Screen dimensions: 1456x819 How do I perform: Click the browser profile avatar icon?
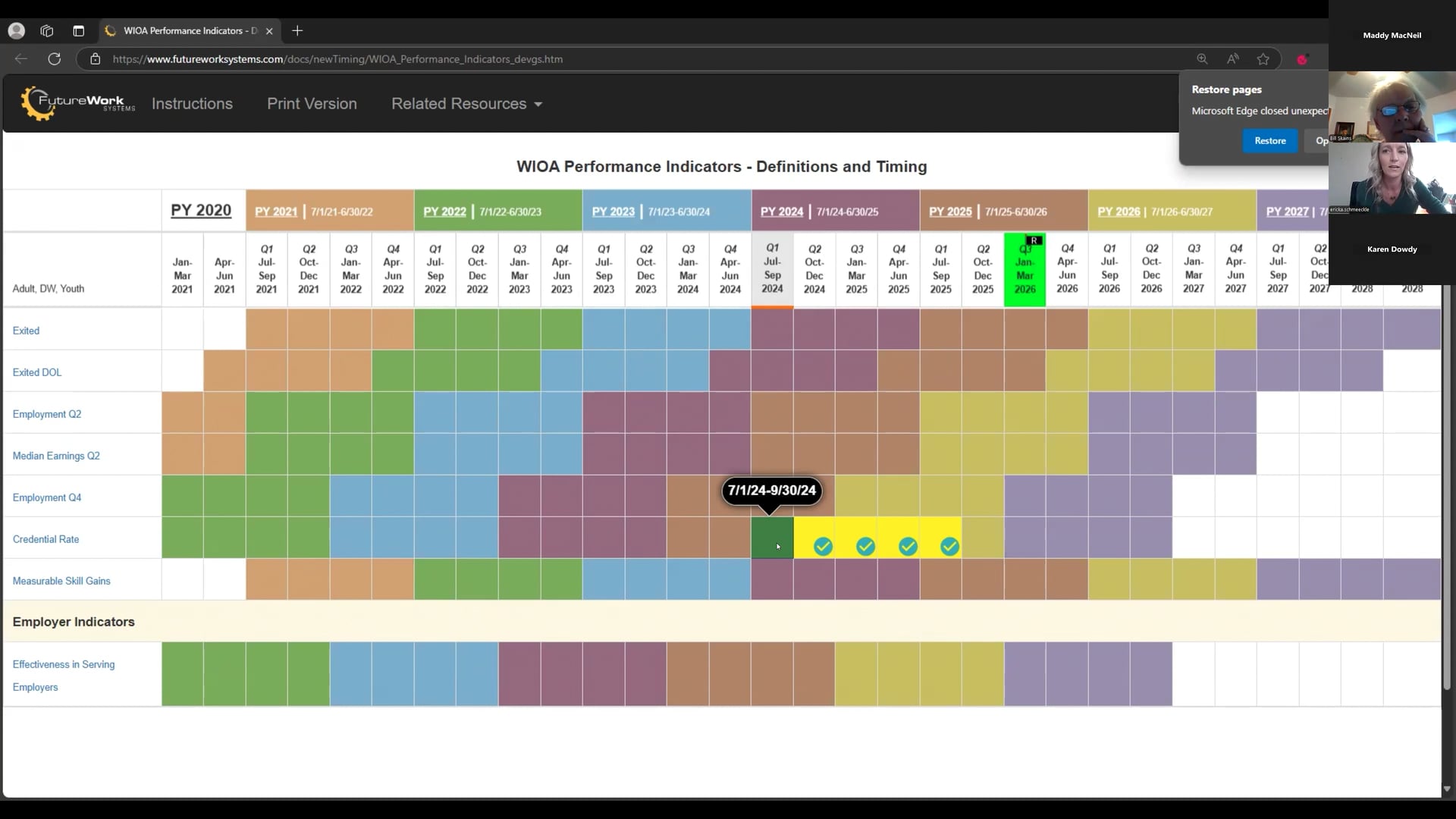tap(17, 31)
